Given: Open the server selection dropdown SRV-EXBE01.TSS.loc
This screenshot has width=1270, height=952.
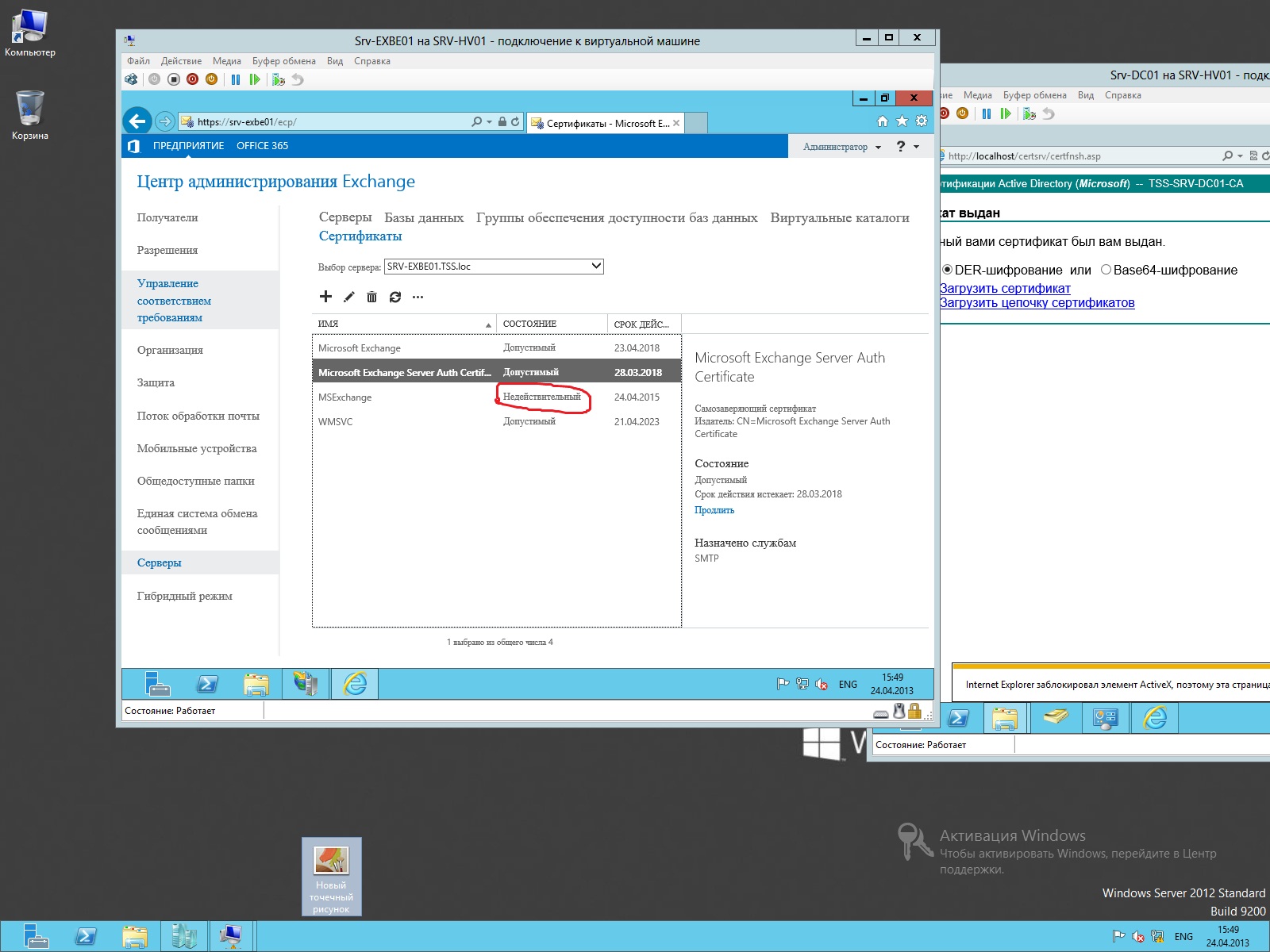Looking at the screenshot, I should [494, 267].
